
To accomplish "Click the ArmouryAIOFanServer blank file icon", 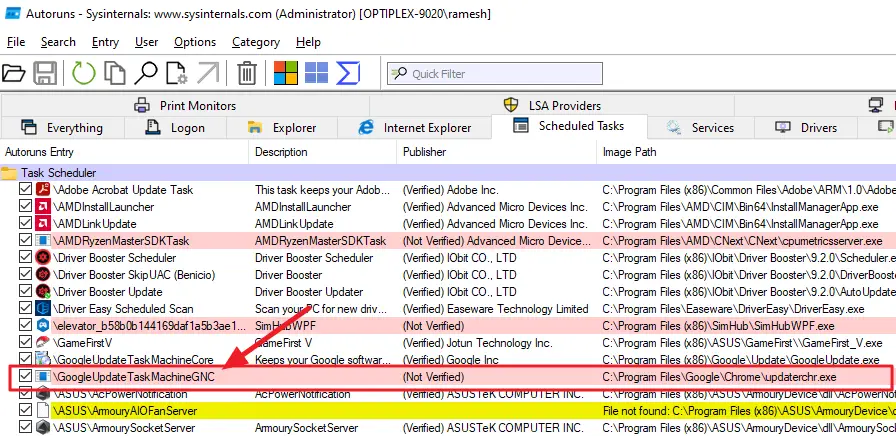I will click(43, 411).
